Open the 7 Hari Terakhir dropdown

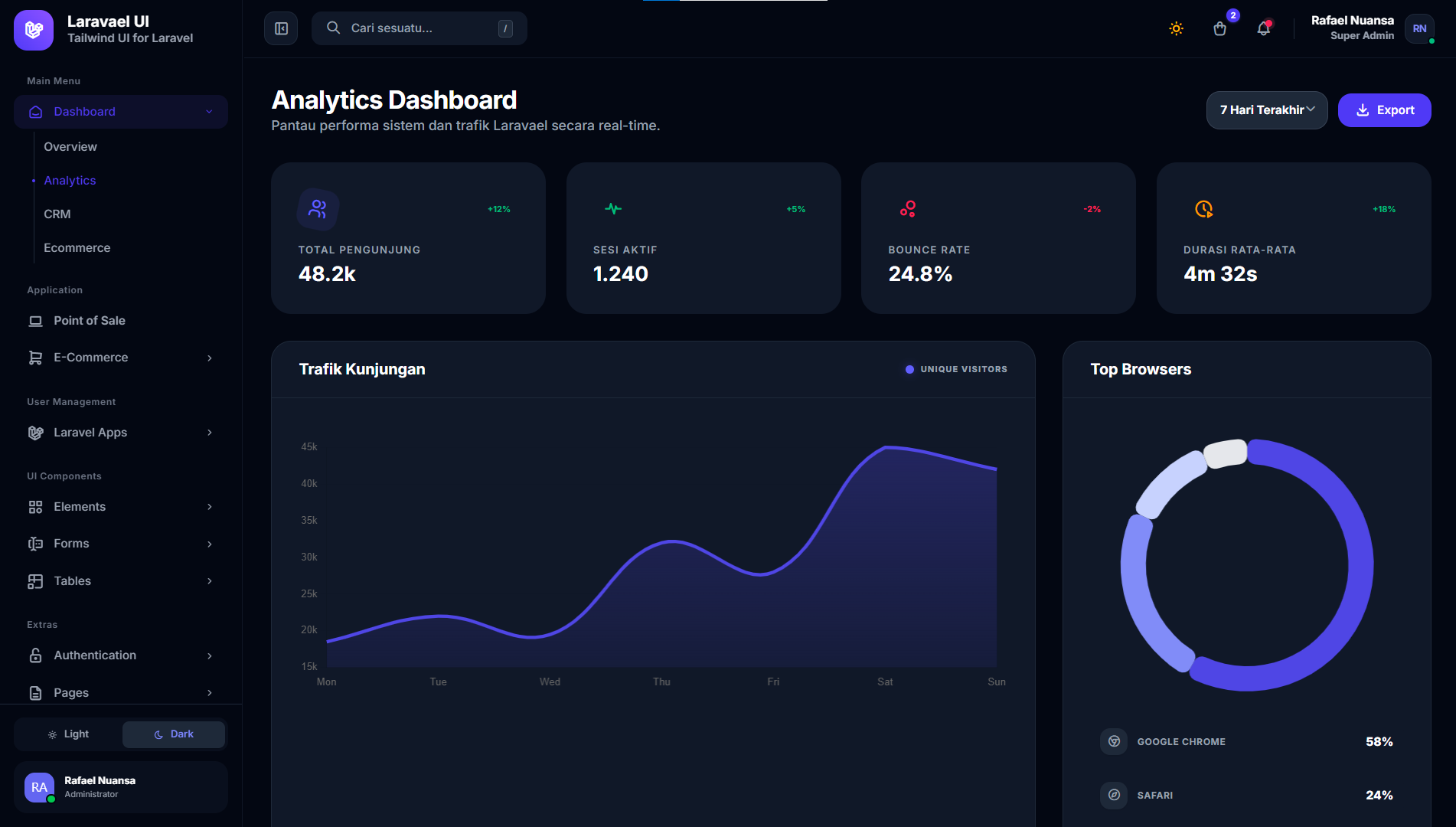tap(1266, 110)
